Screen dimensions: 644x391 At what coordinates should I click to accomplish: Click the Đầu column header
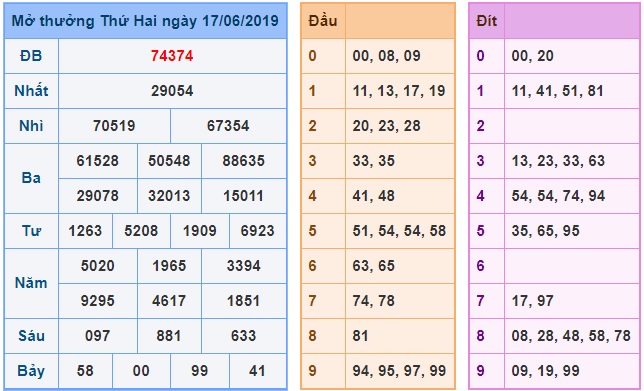323,21
